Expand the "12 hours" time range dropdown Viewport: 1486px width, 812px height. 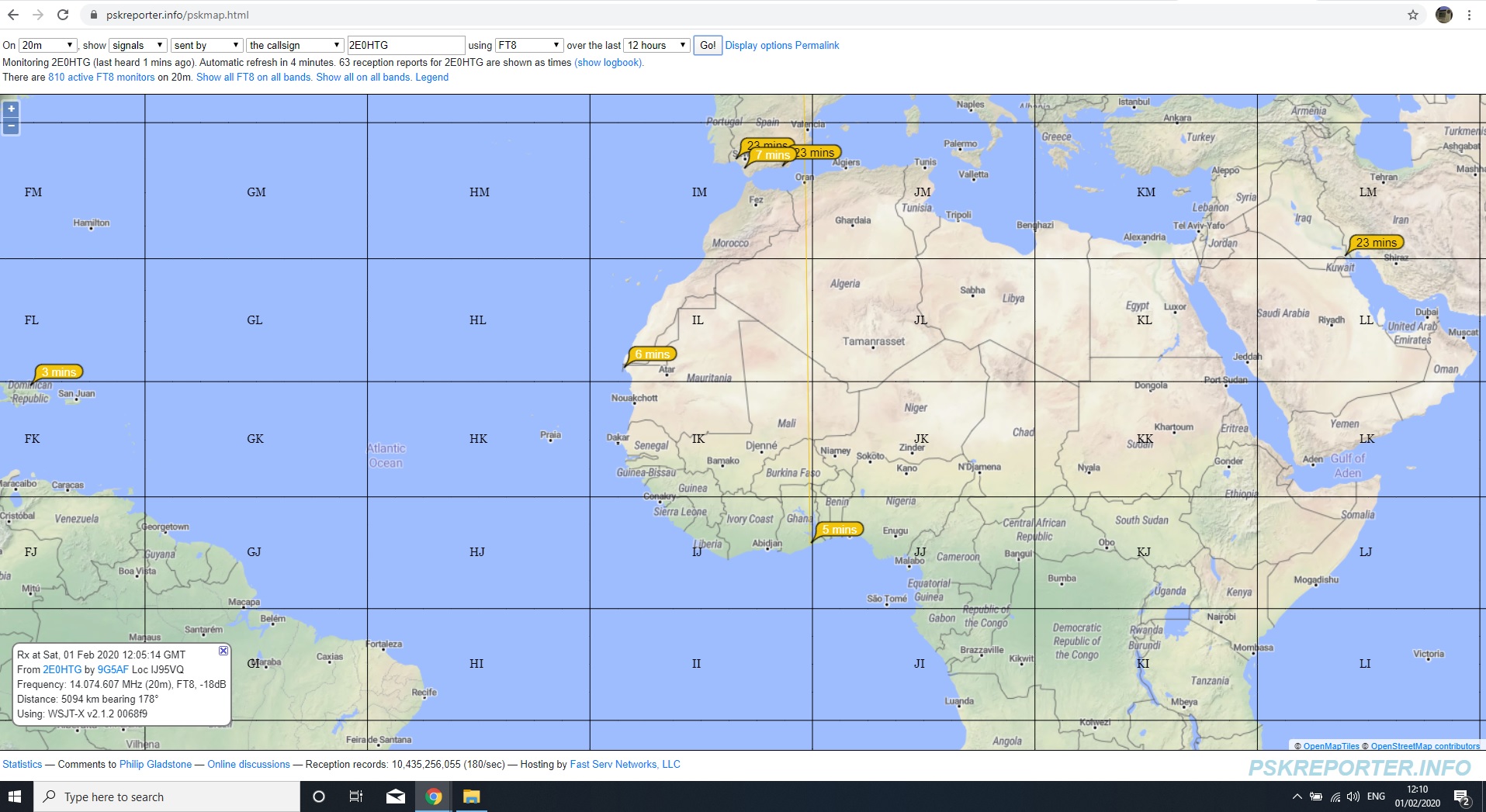coord(656,45)
